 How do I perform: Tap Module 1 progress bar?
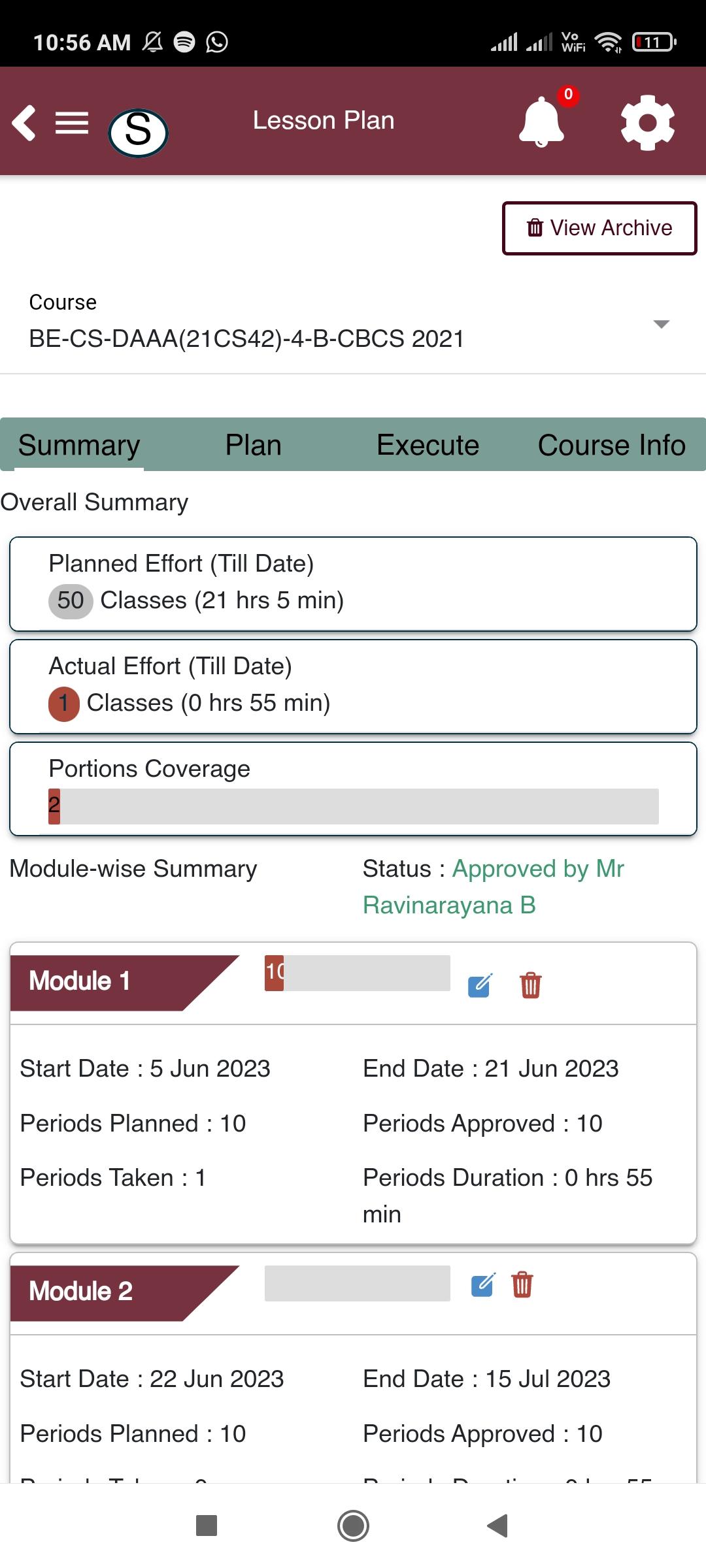pyautogui.click(x=358, y=973)
